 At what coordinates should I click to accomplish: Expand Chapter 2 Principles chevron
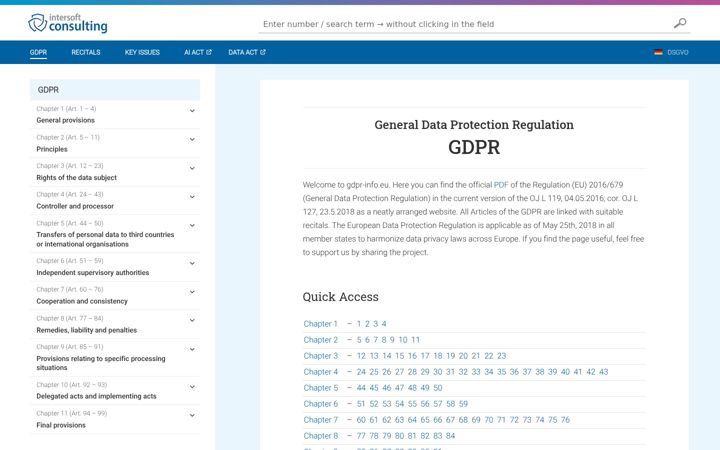[x=192, y=139]
